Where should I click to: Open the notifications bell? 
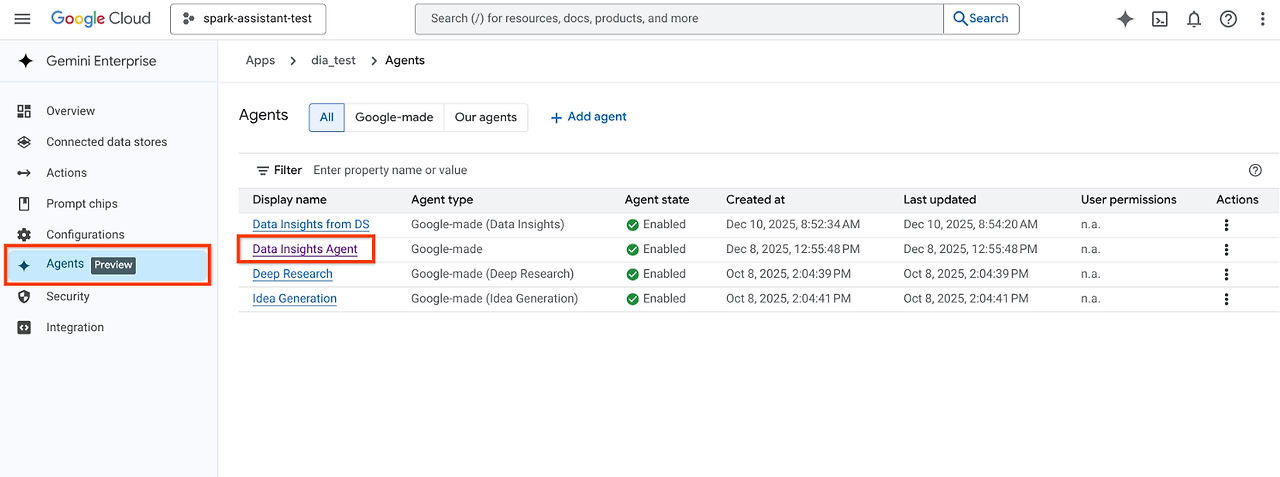click(x=1194, y=19)
